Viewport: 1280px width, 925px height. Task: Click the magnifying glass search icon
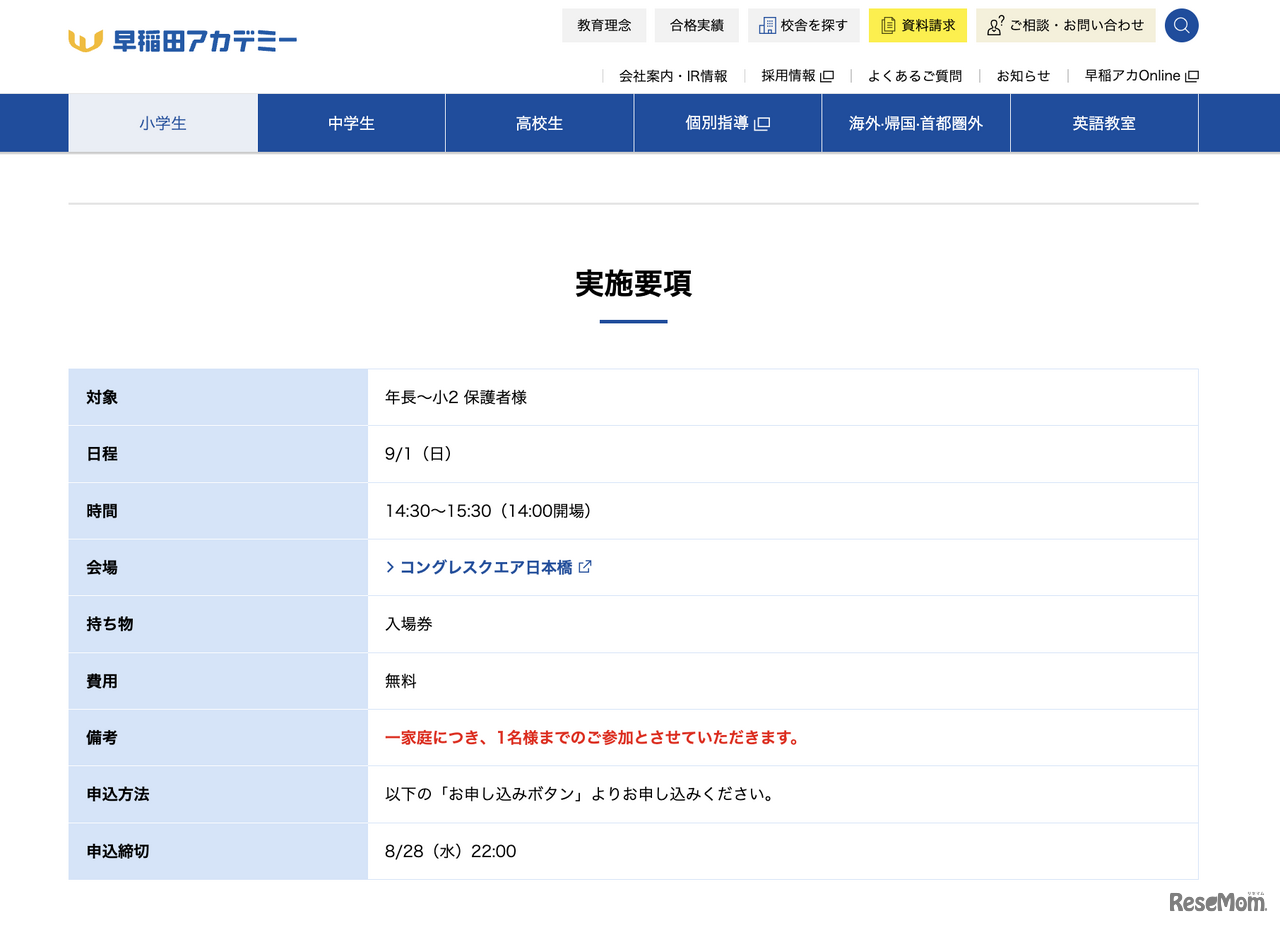[x=1181, y=25]
